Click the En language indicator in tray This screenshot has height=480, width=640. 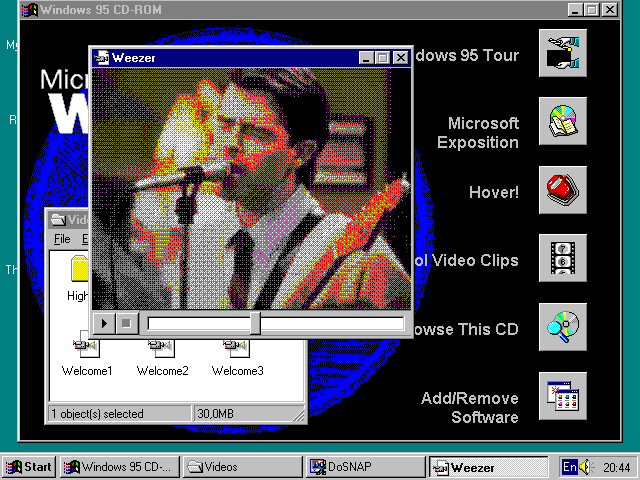[x=568, y=467]
